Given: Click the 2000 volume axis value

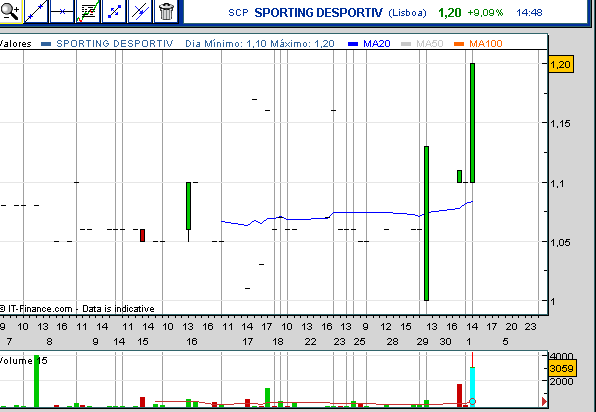Looking at the screenshot, I should pos(561,381).
